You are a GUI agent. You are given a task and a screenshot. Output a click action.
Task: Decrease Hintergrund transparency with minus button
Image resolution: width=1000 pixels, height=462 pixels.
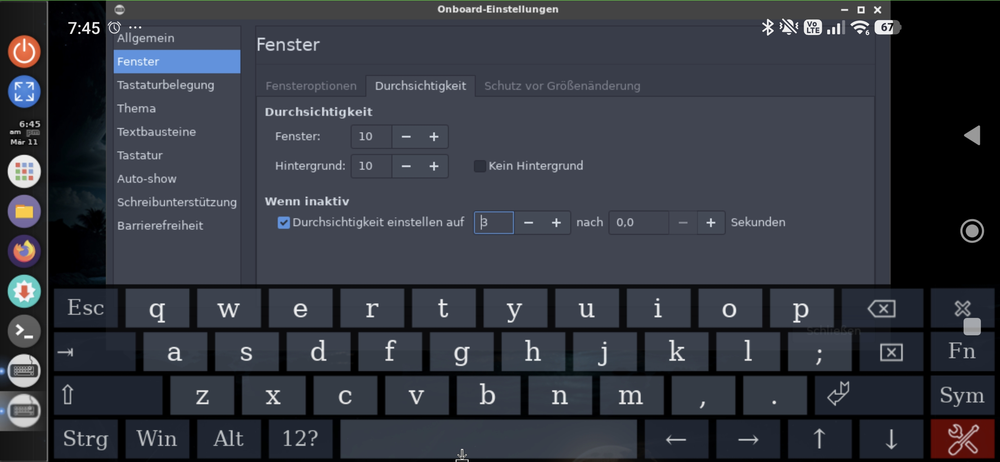[x=407, y=166]
